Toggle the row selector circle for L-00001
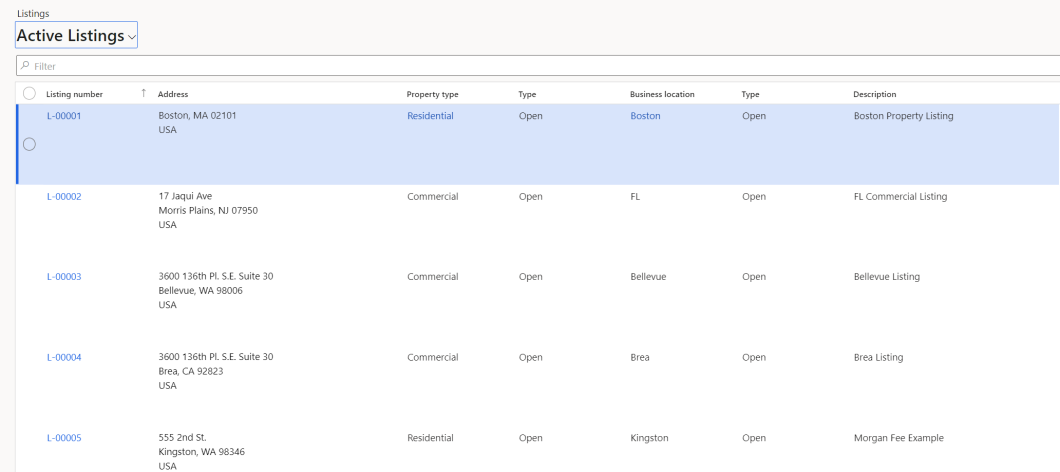 click(29, 144)
